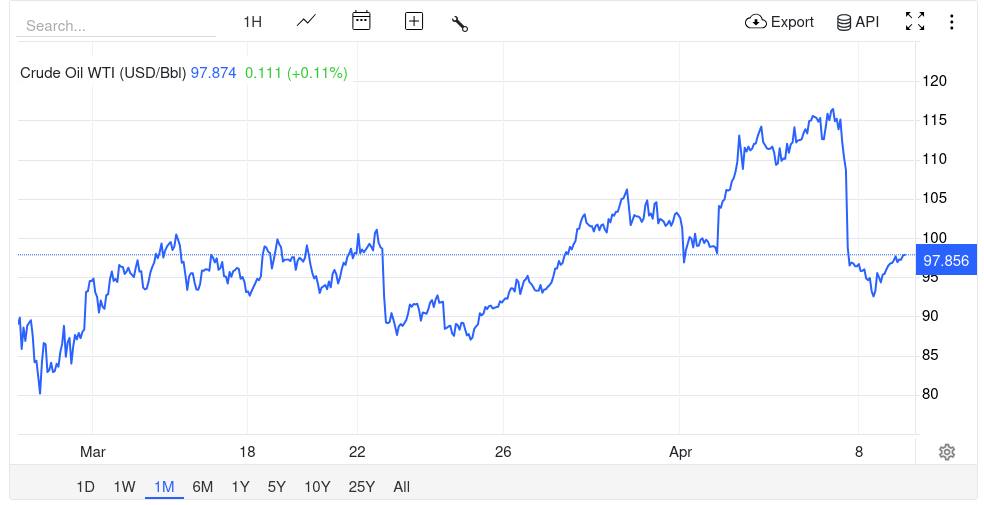Click the 18 date axis label
The width and height of the screenshot is (984, 505).
point(247,452)
